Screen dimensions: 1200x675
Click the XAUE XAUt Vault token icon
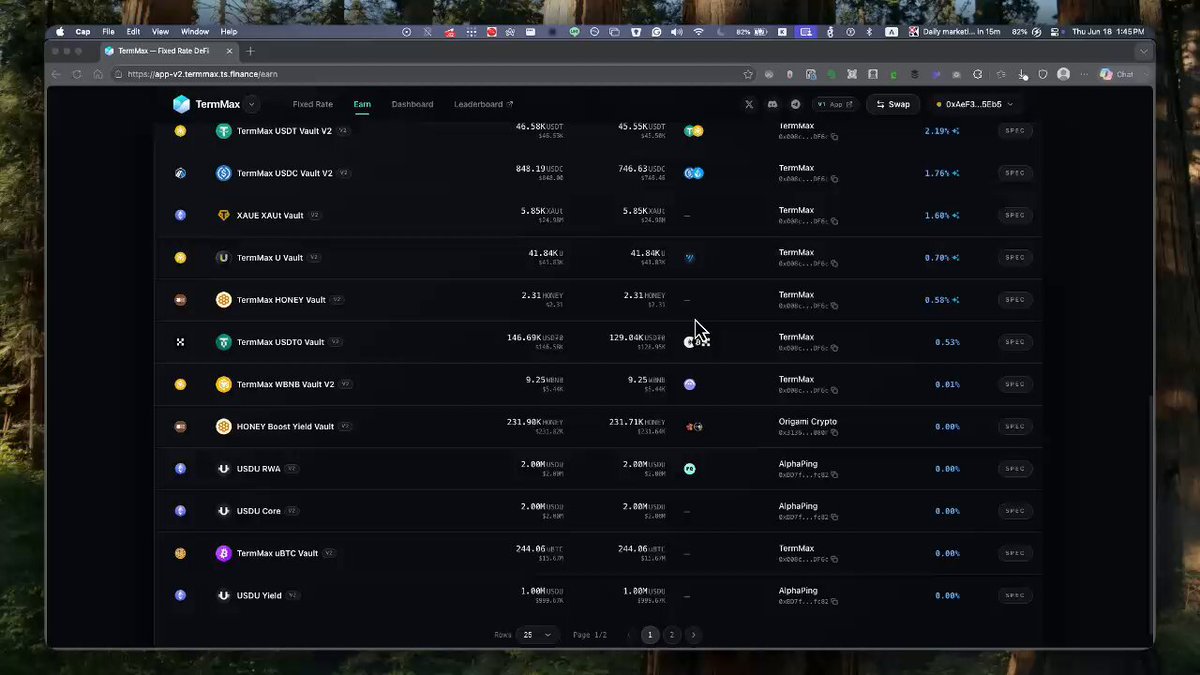point(224,215)
